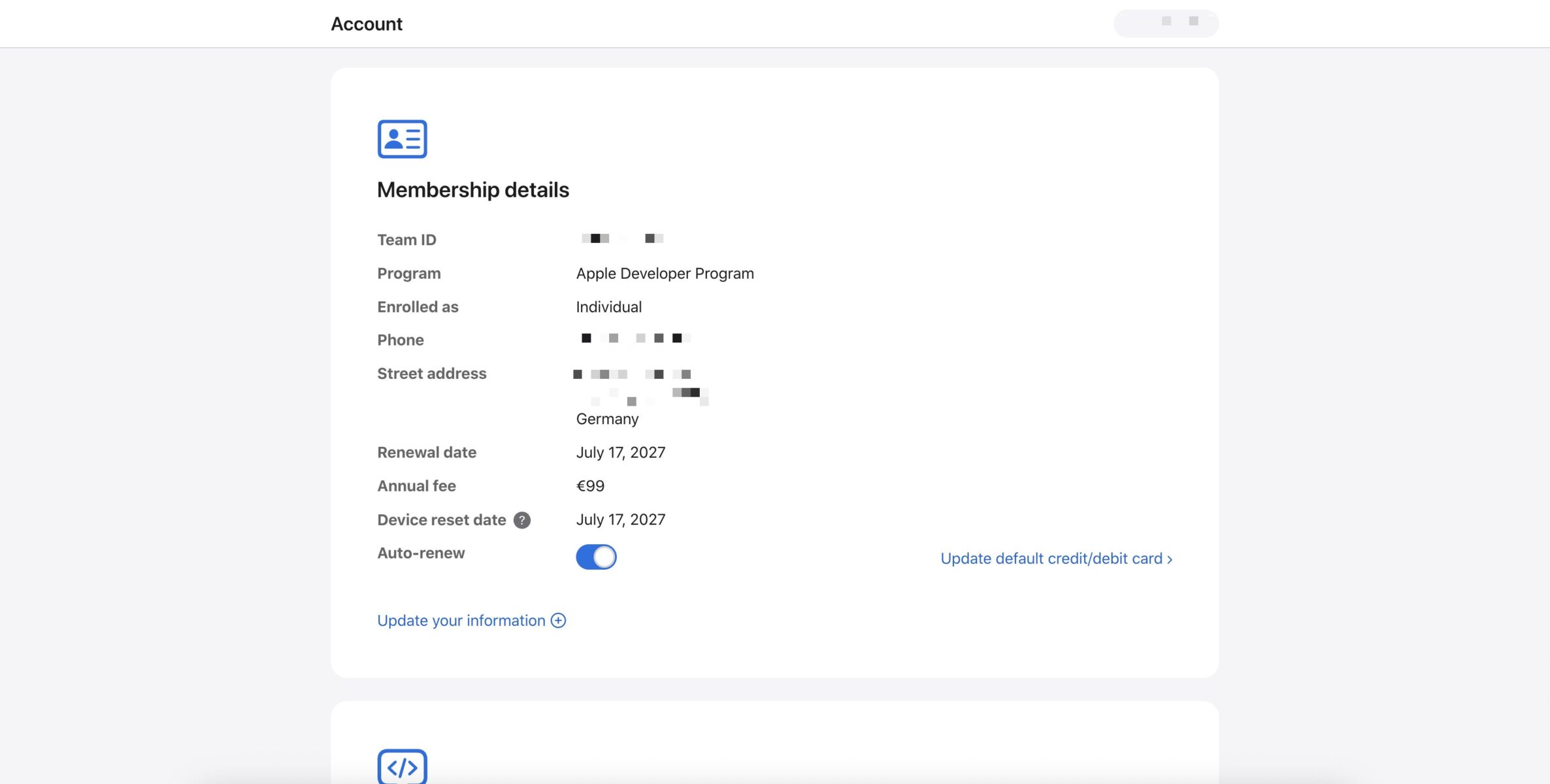The width and height of the screenshot is (1550, 784).
Task: Open Update default credit/debit card link
Action: pyautogui.click(x=1056, y=559)
